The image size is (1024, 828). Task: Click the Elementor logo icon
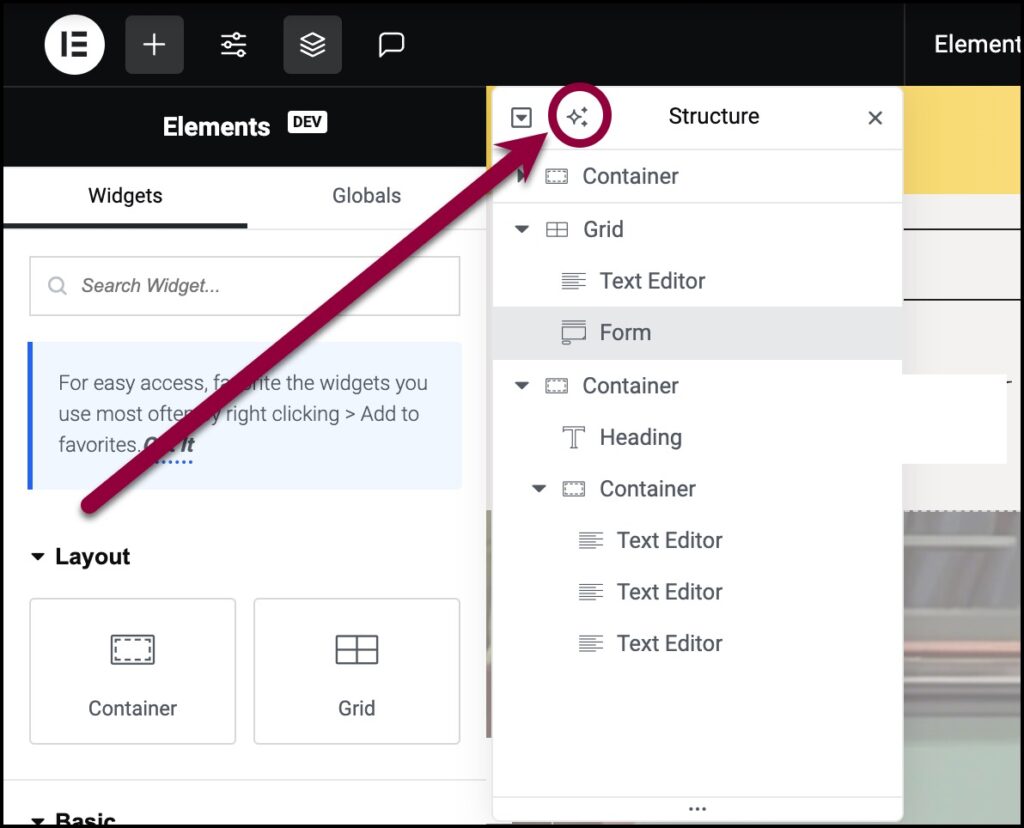tap(74, 45)
